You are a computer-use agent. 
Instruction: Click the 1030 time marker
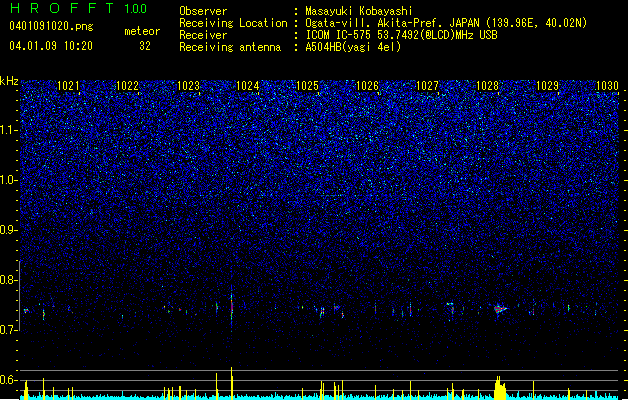607,86
